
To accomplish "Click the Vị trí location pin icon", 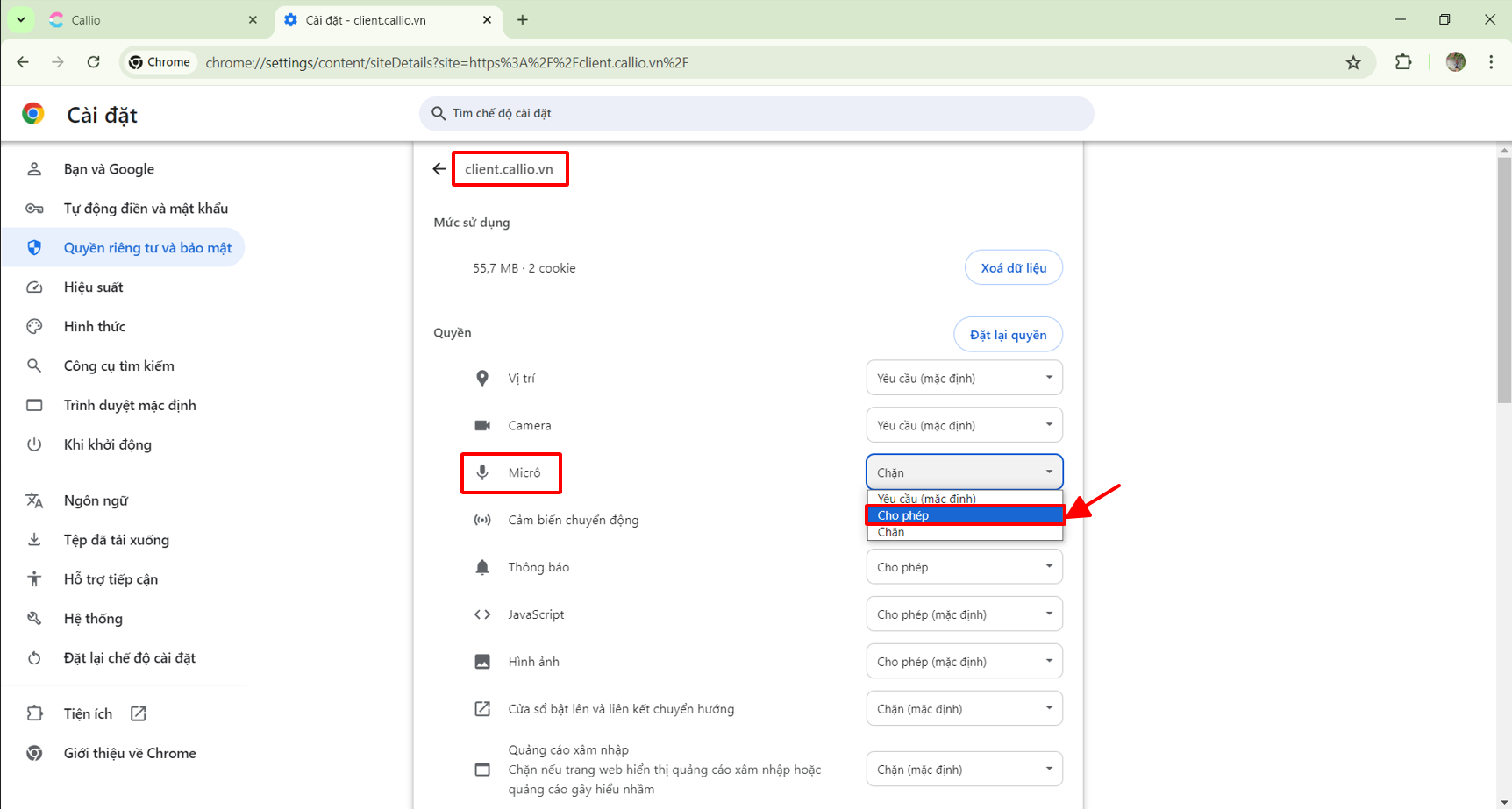I will click(482, 378).
